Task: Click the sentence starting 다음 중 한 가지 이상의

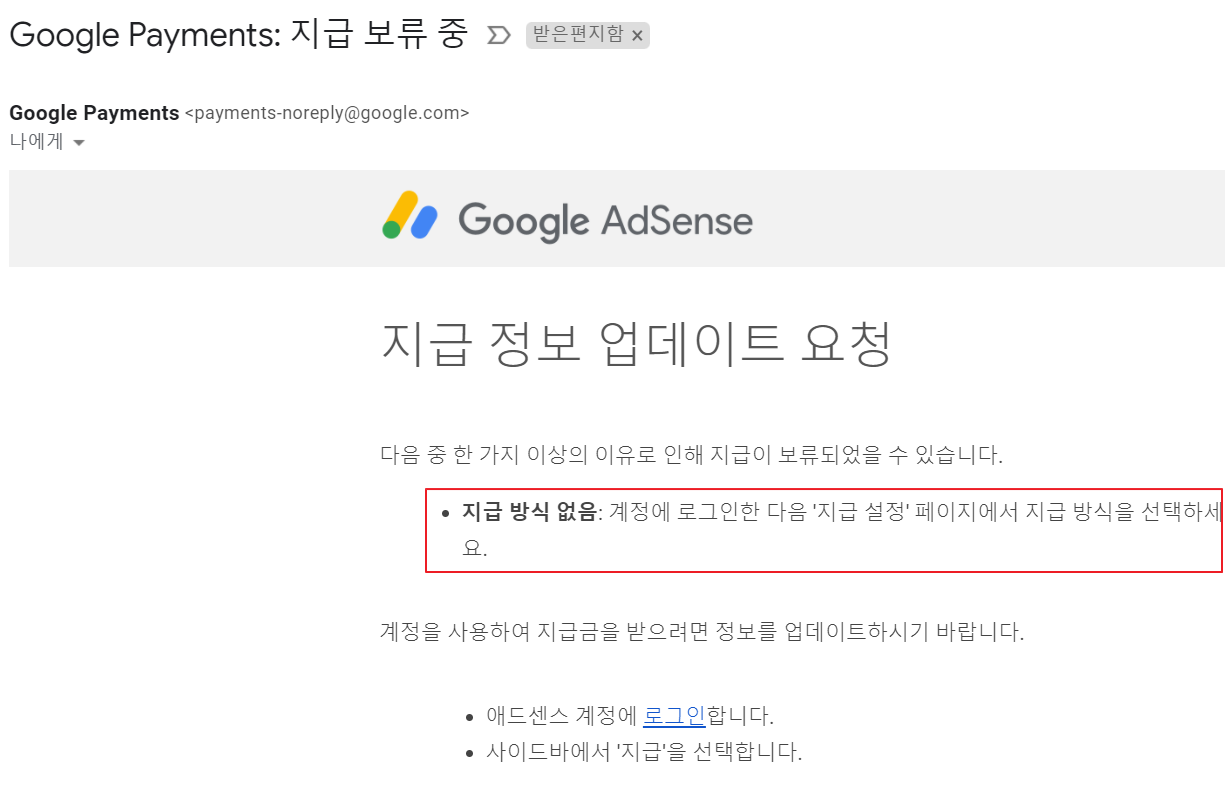Action: tap(692, 456)
